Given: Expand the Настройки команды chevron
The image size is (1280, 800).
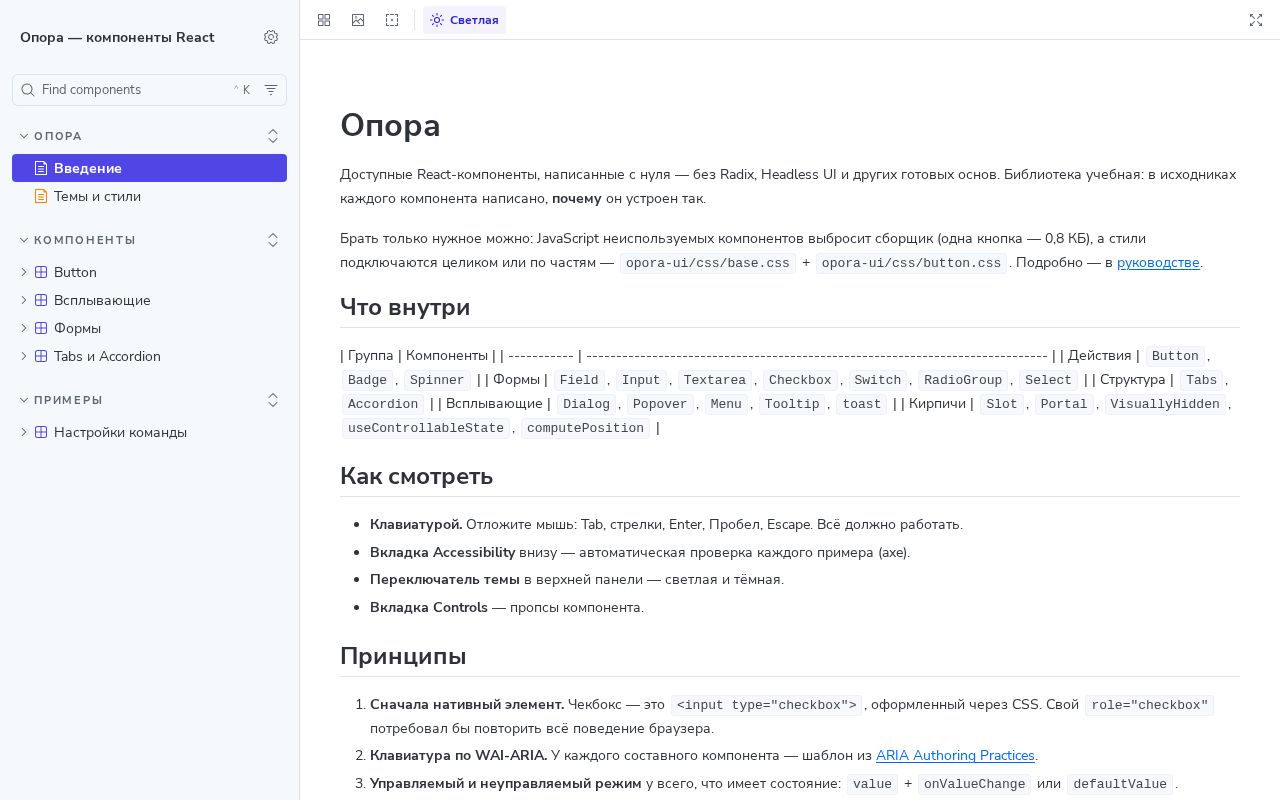Looking at the screenshot, I should point(24,432).
